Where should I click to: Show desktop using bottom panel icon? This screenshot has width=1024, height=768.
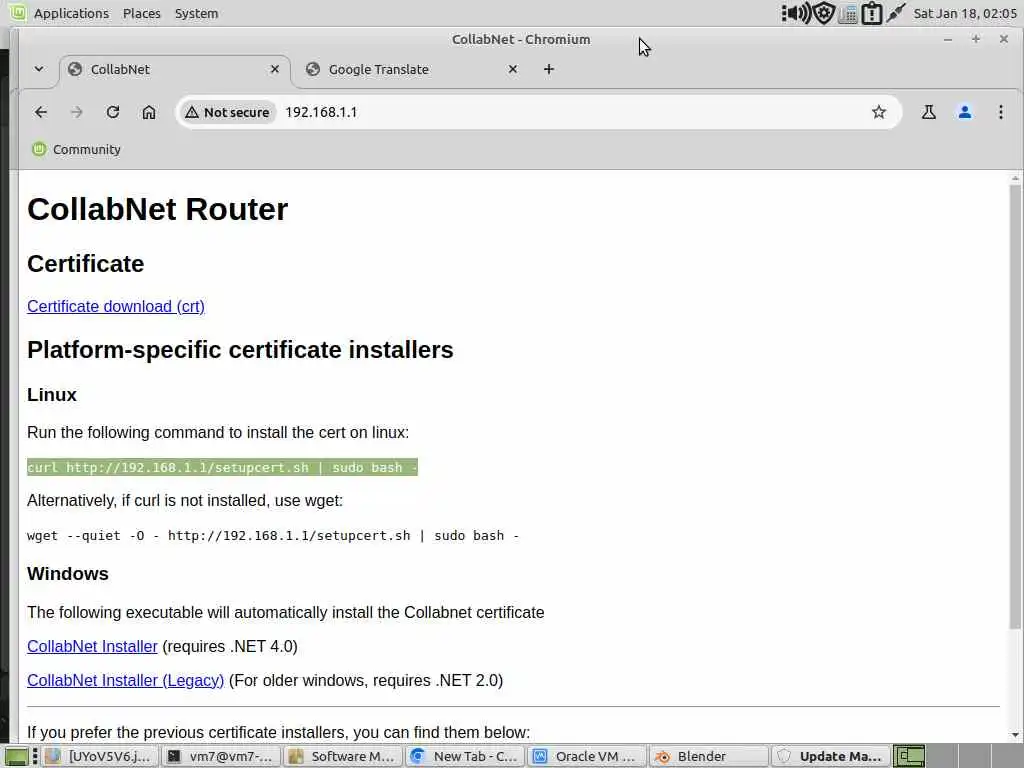point(16,756)
